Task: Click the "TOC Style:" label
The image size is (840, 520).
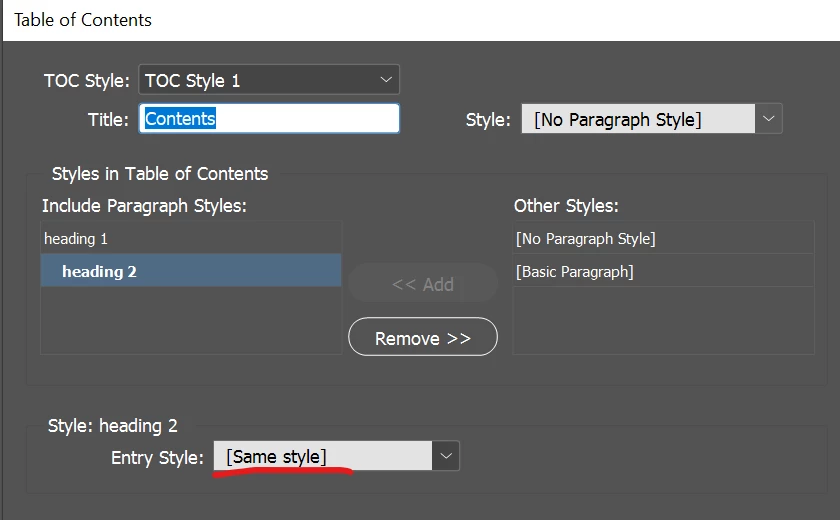Action: (x=86, y=81)
